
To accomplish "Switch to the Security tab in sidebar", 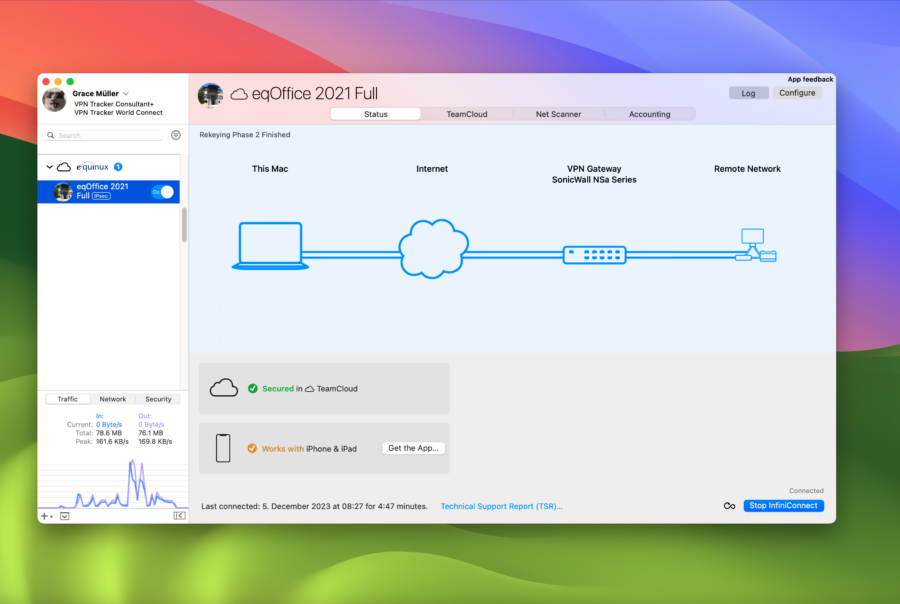I will click(x=158, y=399).
